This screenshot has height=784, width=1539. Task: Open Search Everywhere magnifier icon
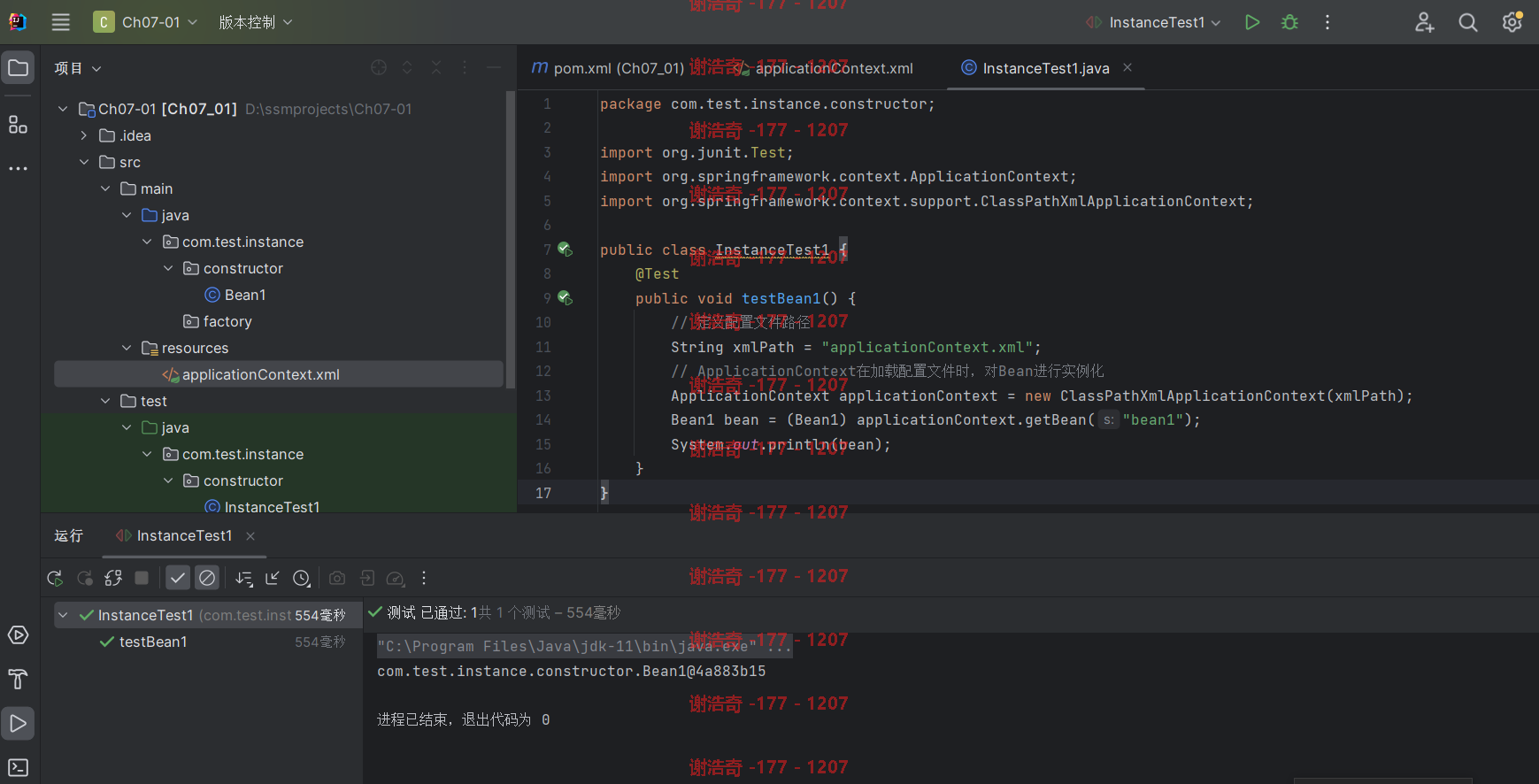click(1468, 22)
